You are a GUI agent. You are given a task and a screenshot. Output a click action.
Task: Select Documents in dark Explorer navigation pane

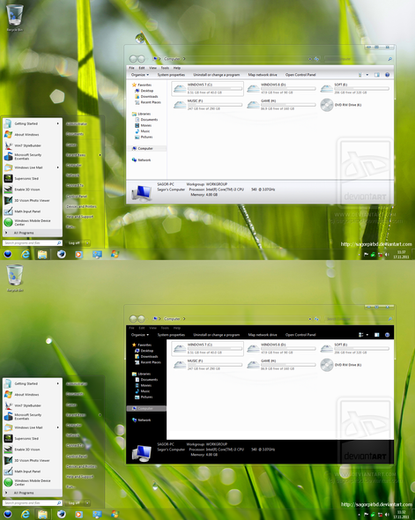[146, 379]
